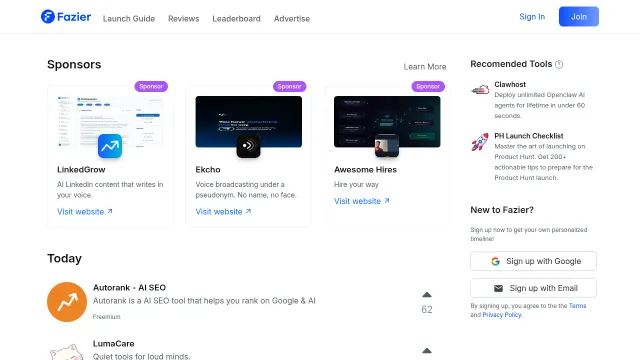640x360 pixels.
Task: Open the Fazier logo home link
Action: tap(66, 17)
